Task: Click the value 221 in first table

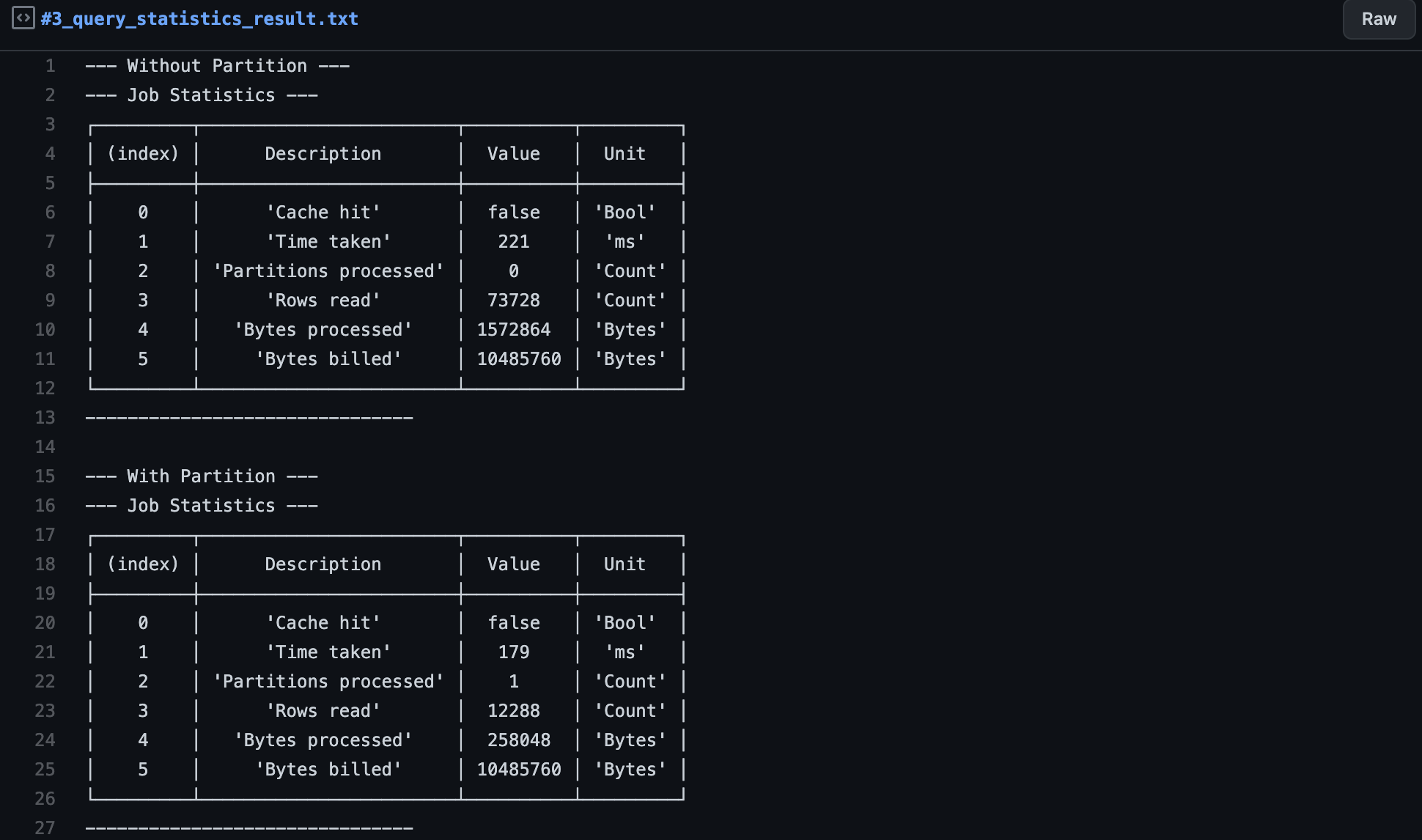Action: coord(514,242)
